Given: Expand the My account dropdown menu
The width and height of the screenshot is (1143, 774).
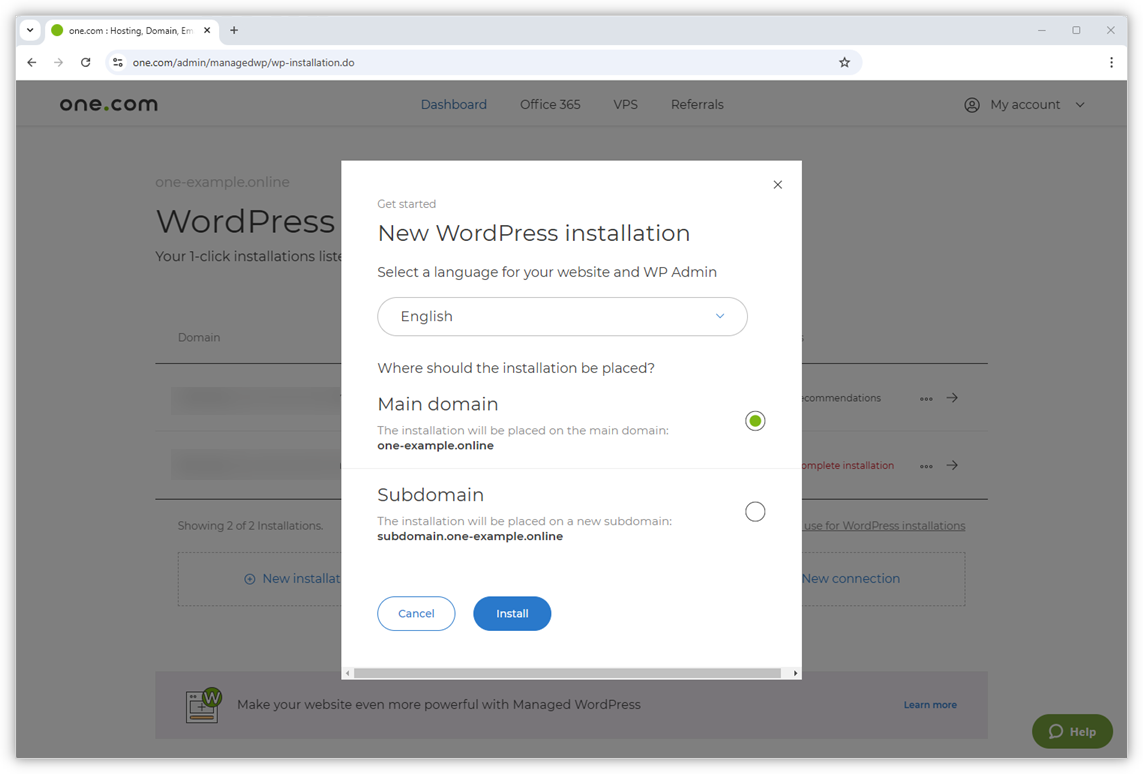Looking at the screenshot, I should [x=1079, y=104].
